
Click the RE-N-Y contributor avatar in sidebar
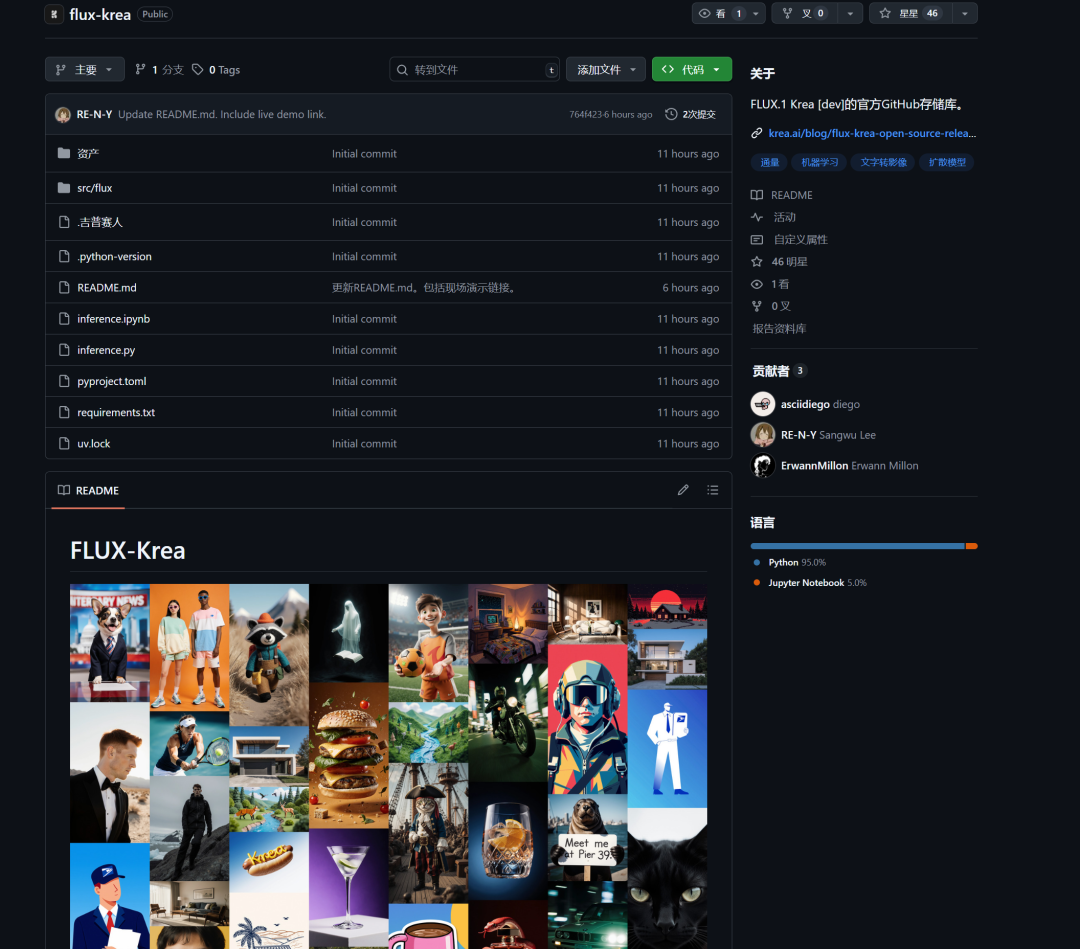point(762,435)
